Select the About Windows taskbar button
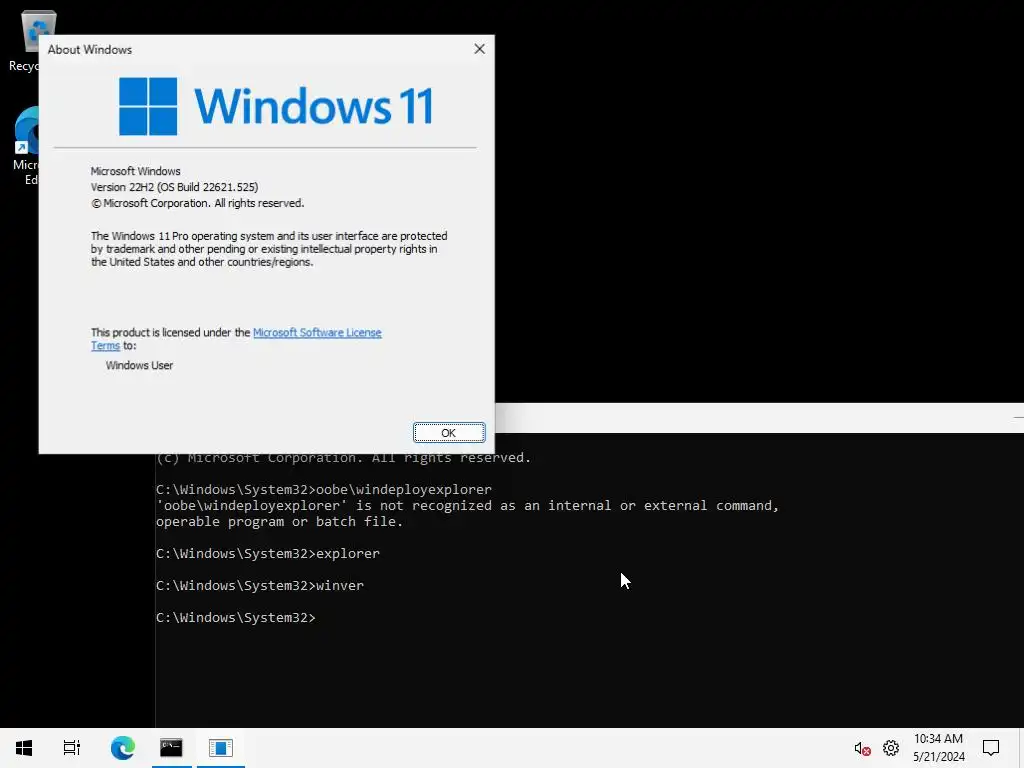Viewport: 1024px width, 768px height. coord(221,748)
